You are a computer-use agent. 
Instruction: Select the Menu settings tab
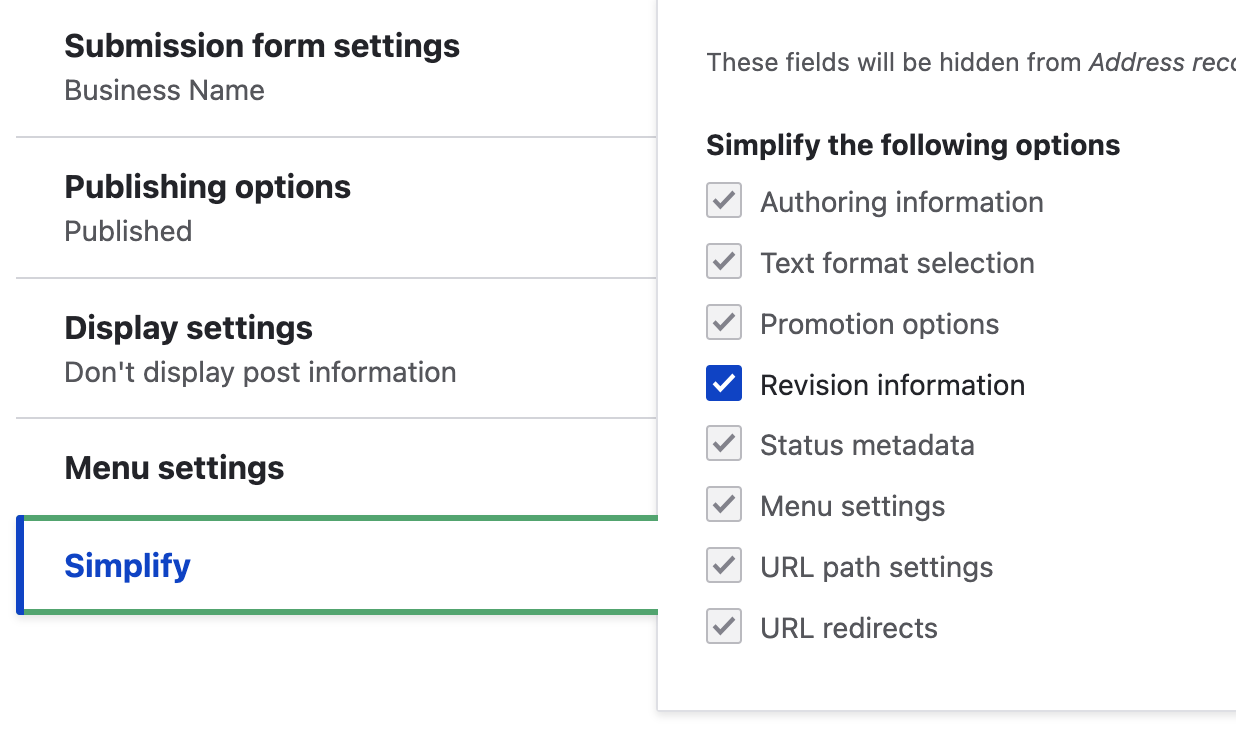point(174,468)
